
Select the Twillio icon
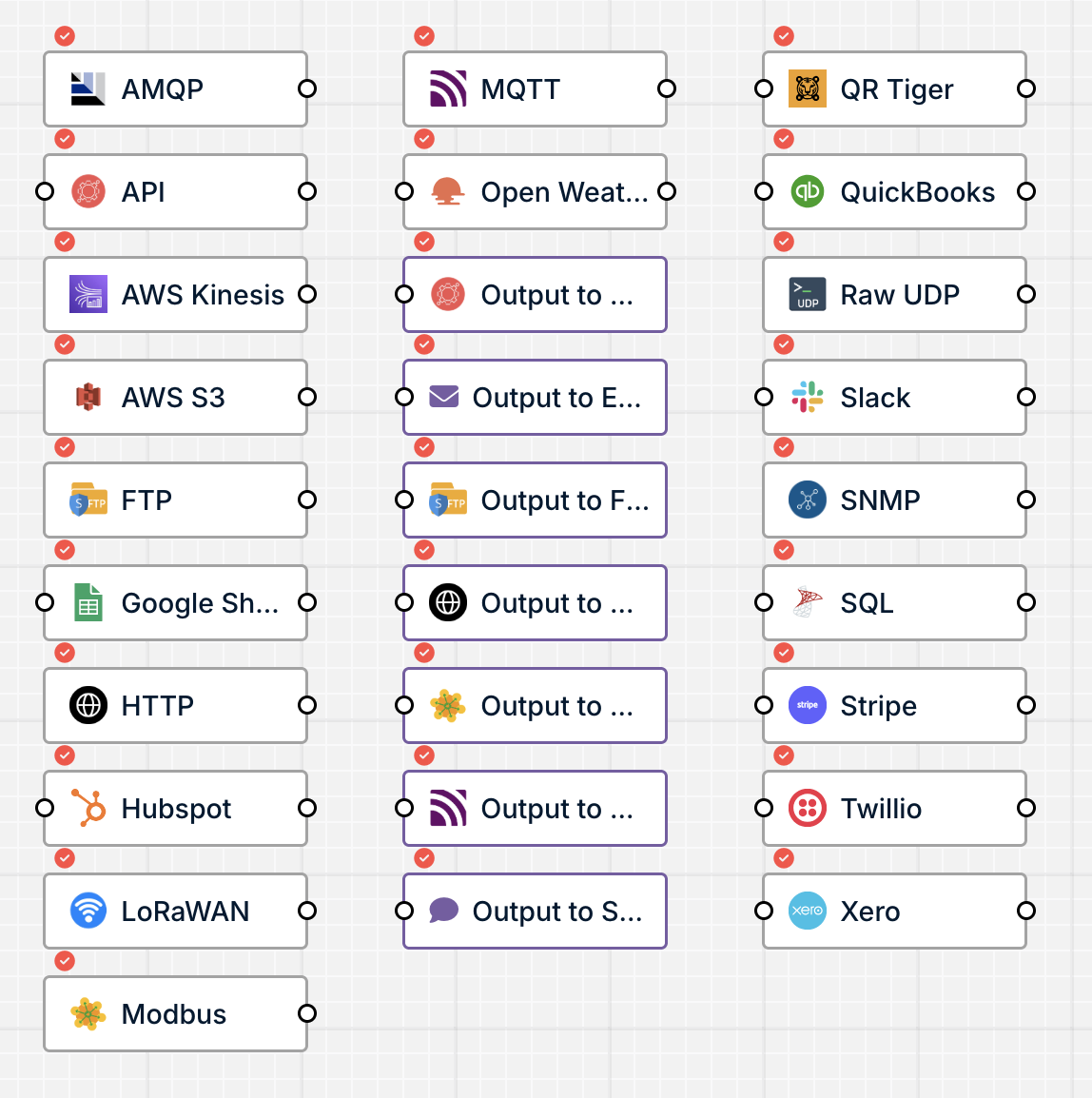point(807,808)
